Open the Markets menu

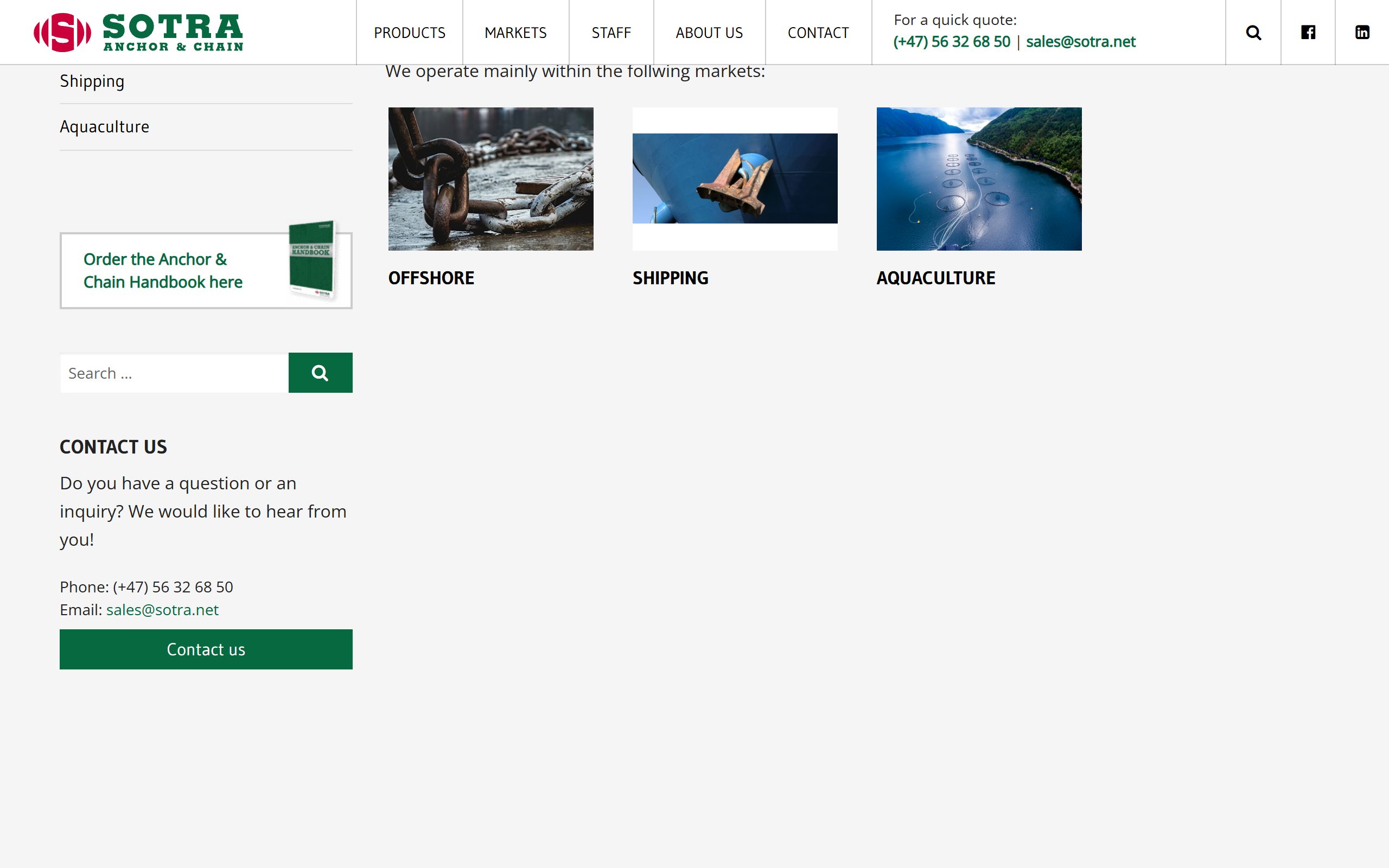[x=515, y=33]
